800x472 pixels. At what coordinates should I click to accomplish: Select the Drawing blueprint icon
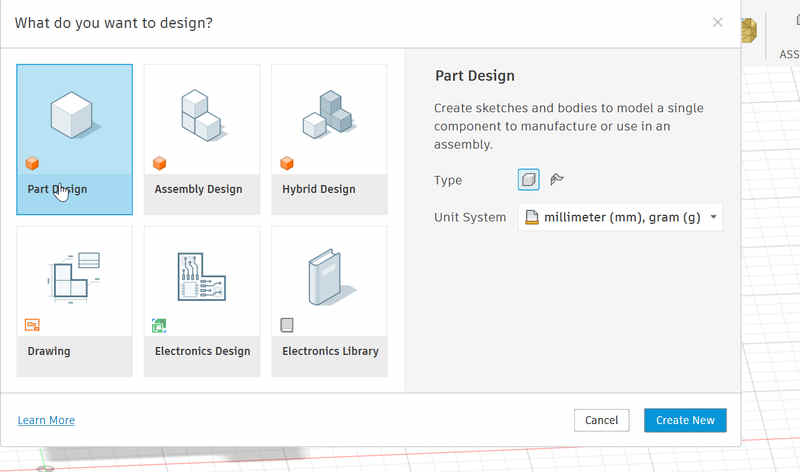coord(74,277)
